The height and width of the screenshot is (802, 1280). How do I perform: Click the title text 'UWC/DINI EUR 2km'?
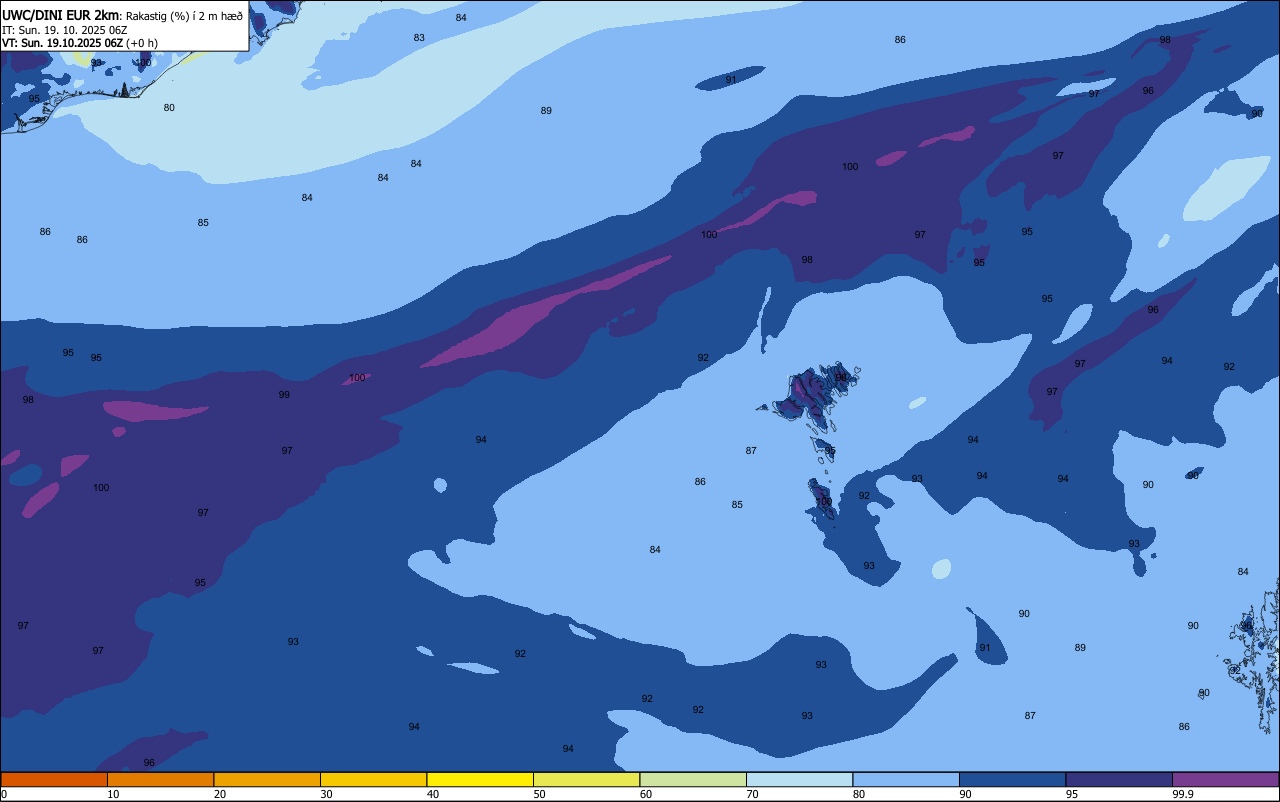point(60,15)
